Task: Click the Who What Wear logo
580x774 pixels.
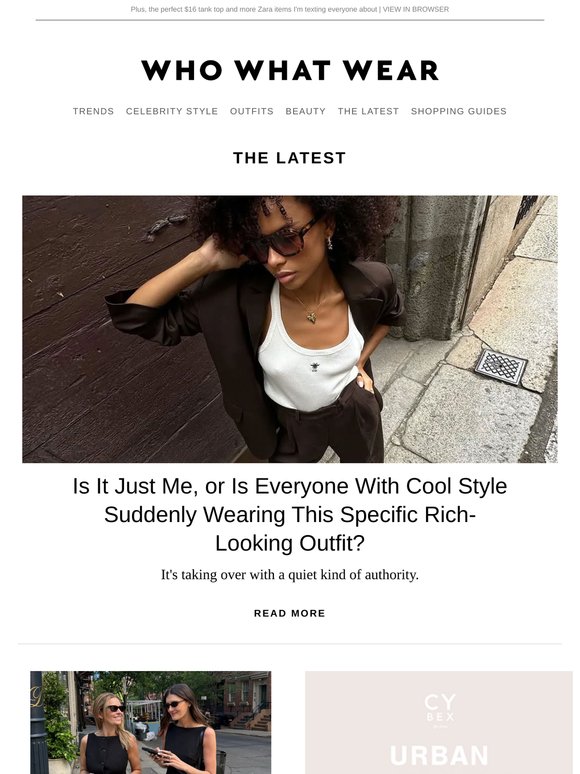Action: 290,70
